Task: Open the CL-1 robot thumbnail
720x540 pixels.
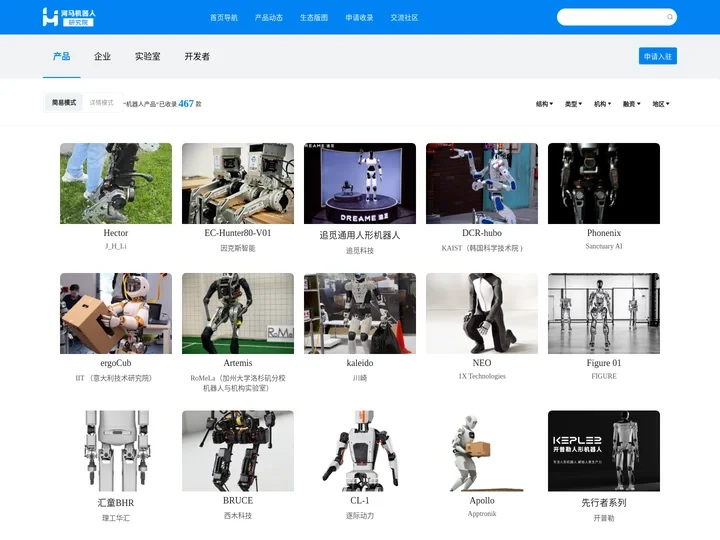Action: click(360, 451)
